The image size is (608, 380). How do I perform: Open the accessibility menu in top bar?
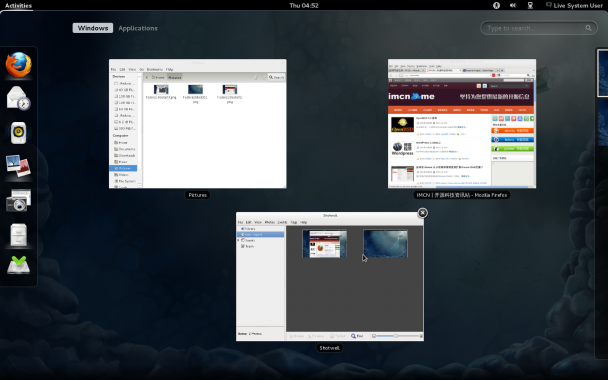click(496, 5)
